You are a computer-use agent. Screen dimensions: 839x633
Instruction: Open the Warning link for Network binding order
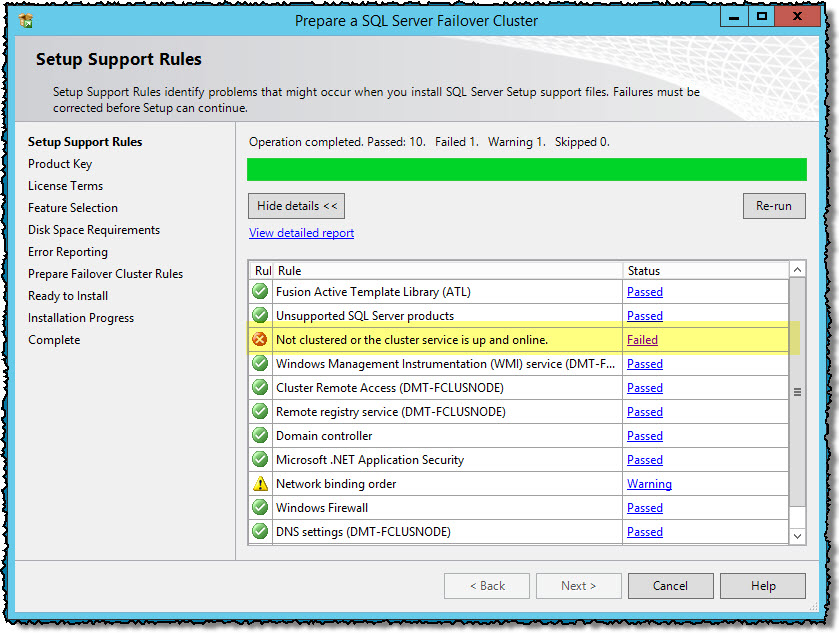649,483
